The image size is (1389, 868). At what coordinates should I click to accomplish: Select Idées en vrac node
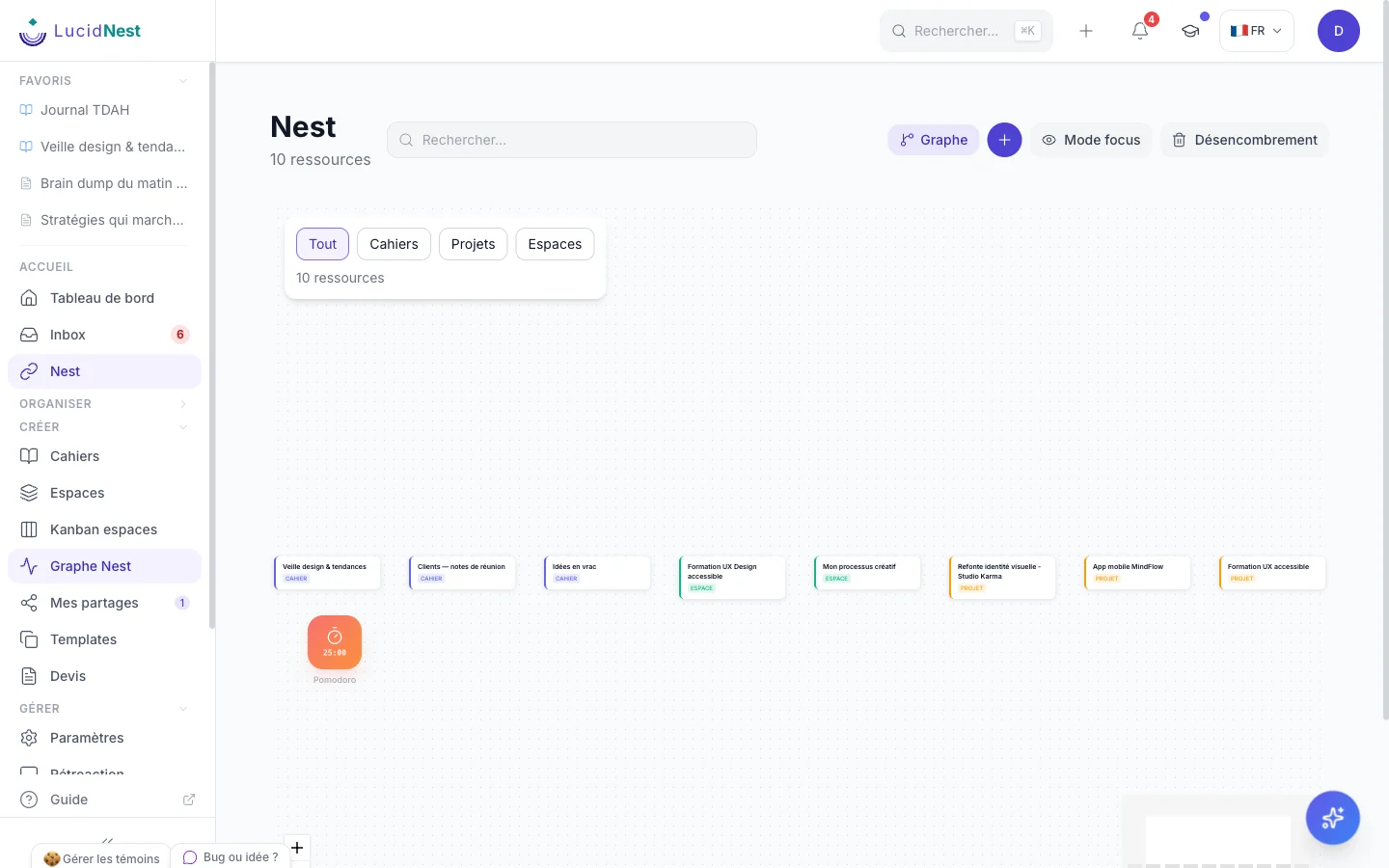click(x=597, y=572)
